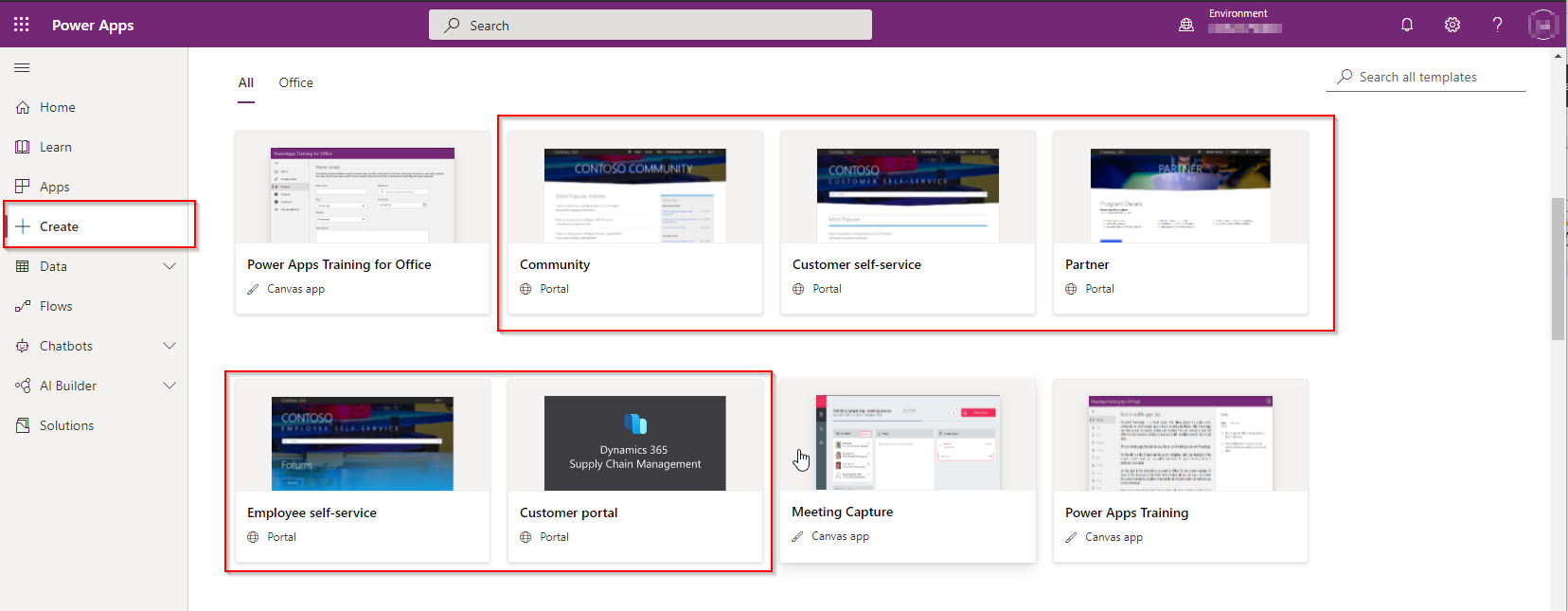Collapse the left navigation hamburger menu
The image size is (1568, 611).
[22, 67]
